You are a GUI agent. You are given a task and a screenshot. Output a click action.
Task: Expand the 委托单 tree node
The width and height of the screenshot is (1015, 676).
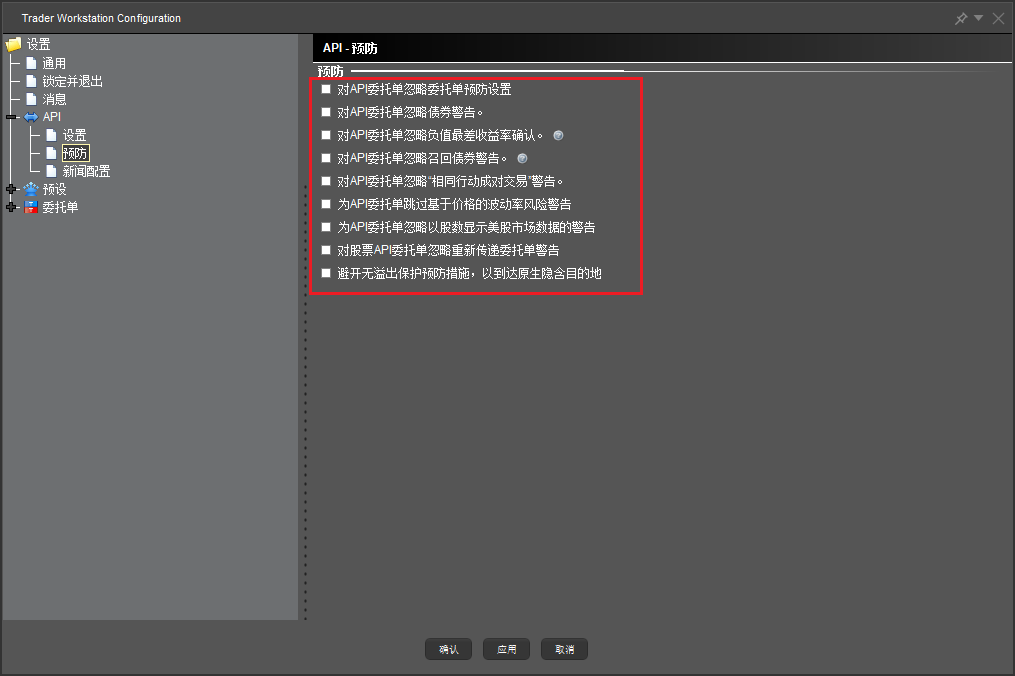point(11,207)
